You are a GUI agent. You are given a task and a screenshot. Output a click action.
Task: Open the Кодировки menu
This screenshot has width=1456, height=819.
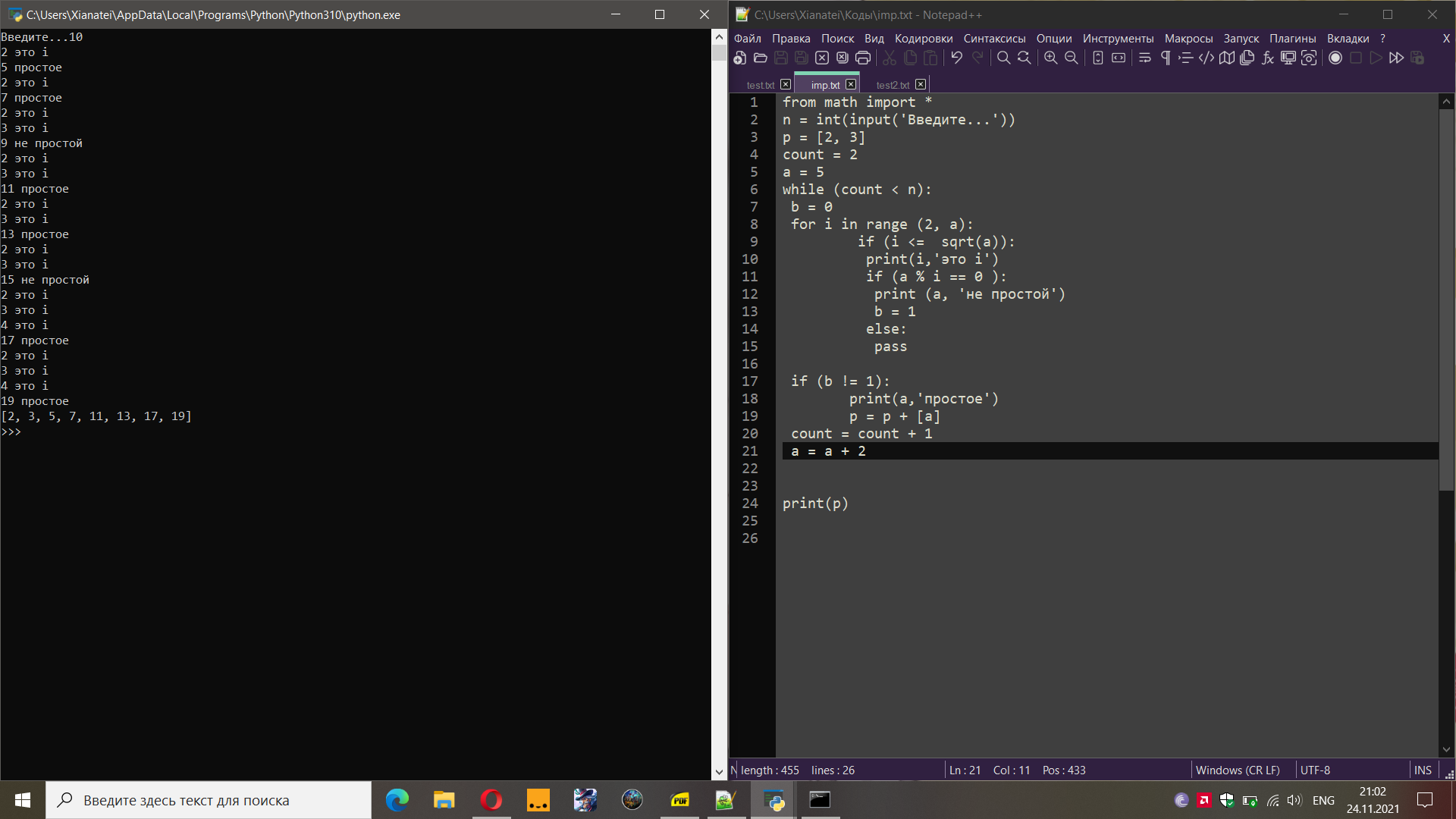[x=924, y=39]
